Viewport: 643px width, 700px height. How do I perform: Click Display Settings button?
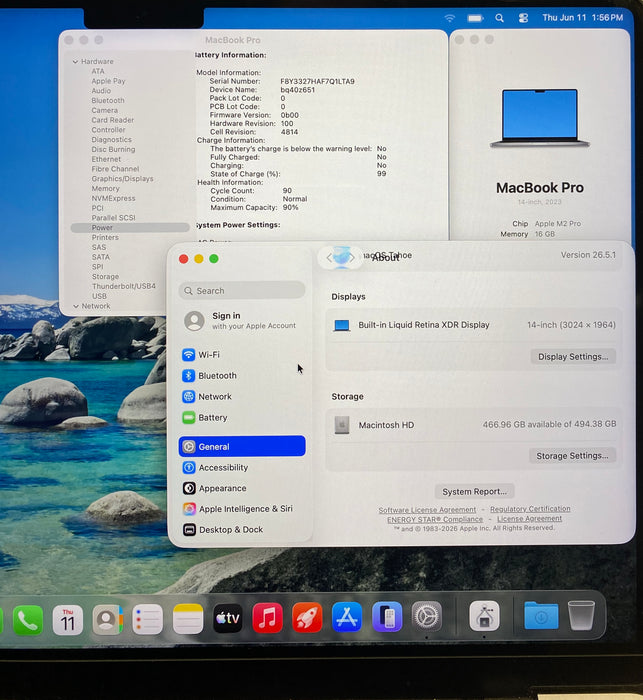point(573,357)
